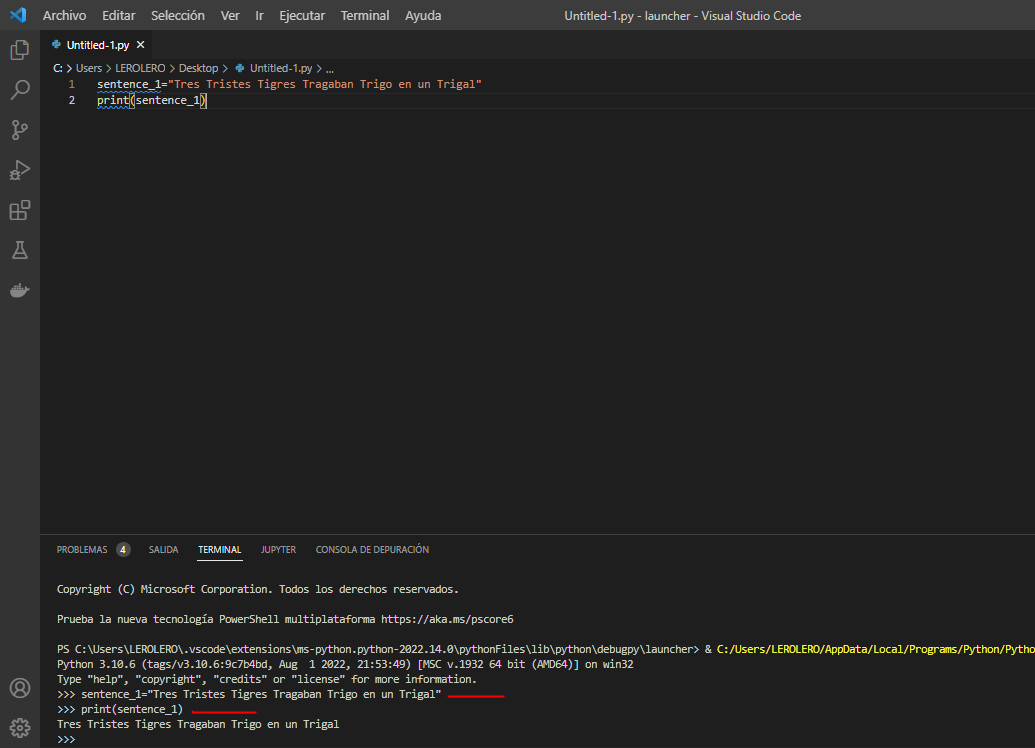
Task: Open the Run and Debug view
Action: (19, 170)
